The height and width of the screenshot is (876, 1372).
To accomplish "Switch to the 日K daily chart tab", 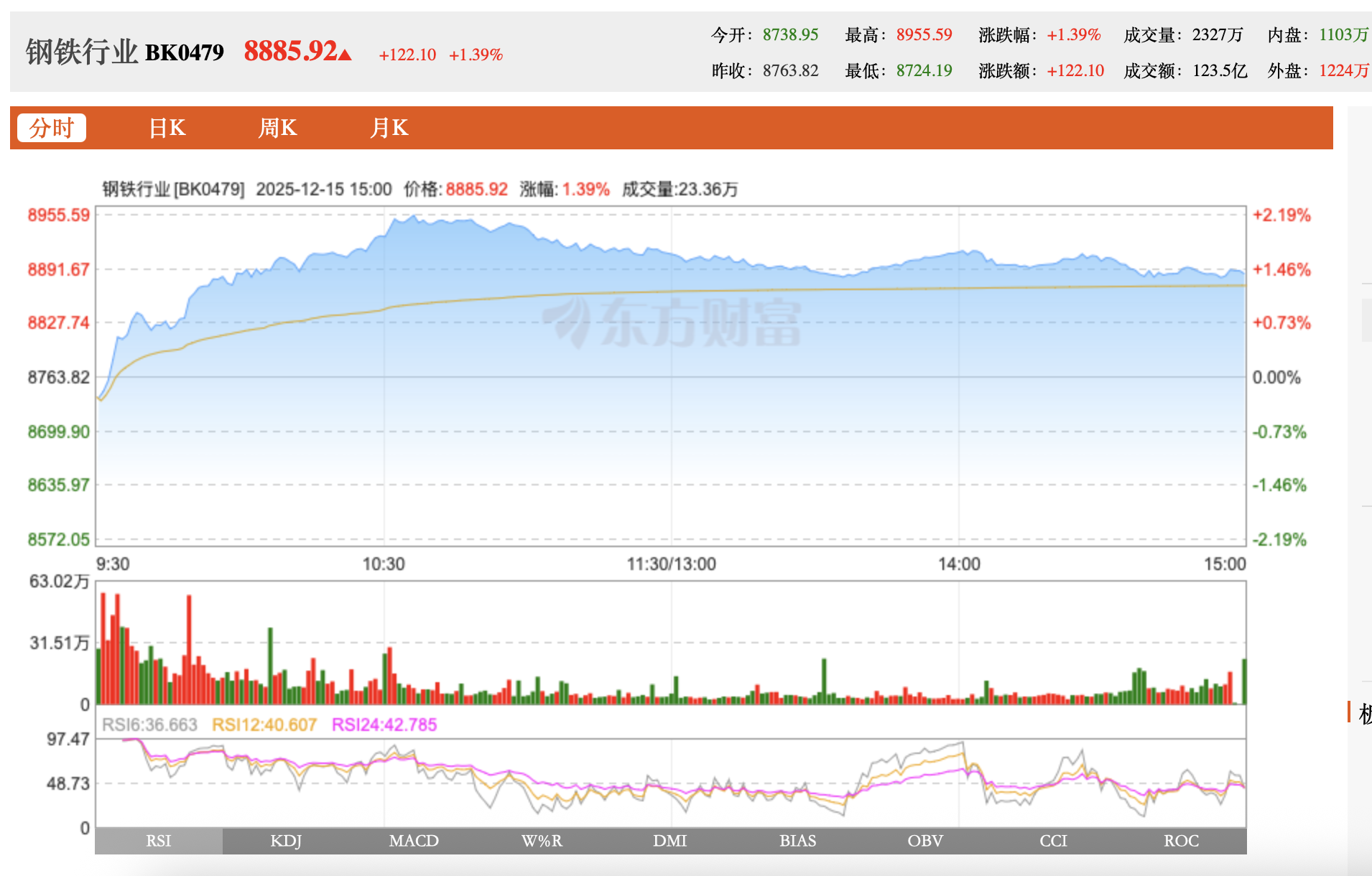I will (x=167, y=128).
